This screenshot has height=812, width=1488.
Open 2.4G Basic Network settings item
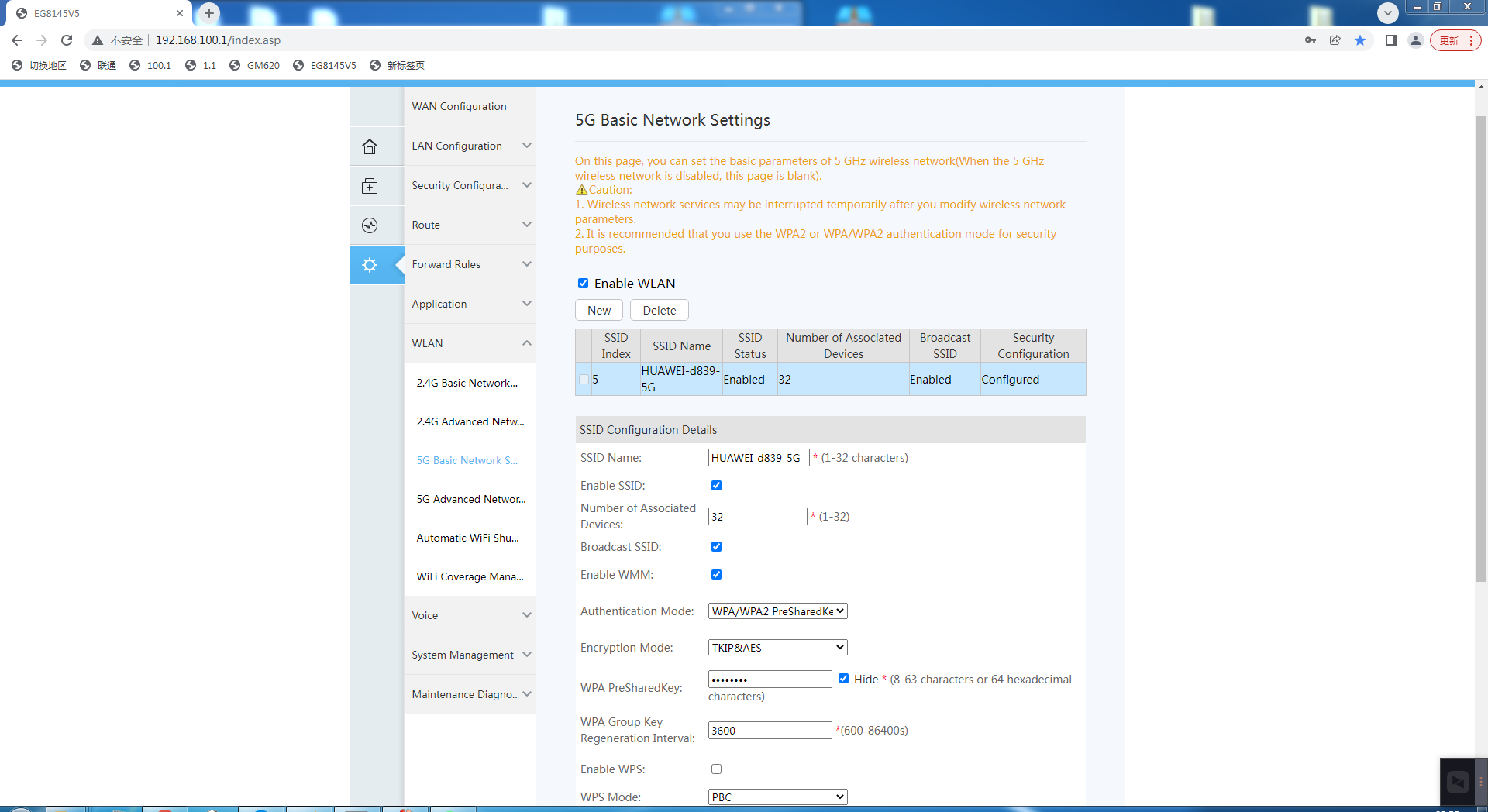coord(467,383)
